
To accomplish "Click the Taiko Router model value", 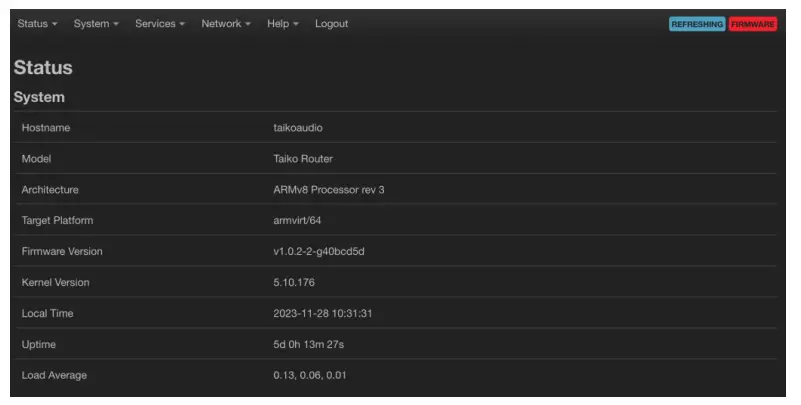I will click(x=303, y=159).
